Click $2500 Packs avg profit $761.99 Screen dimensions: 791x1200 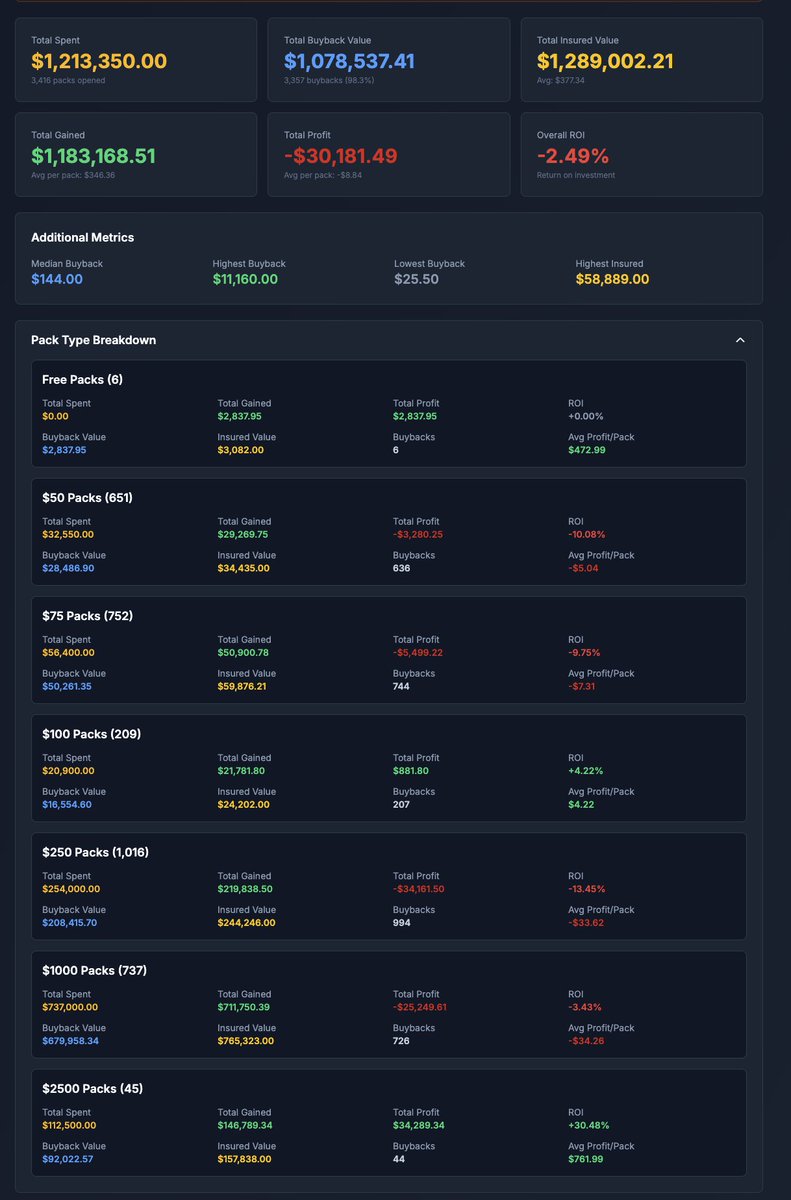586,1158
